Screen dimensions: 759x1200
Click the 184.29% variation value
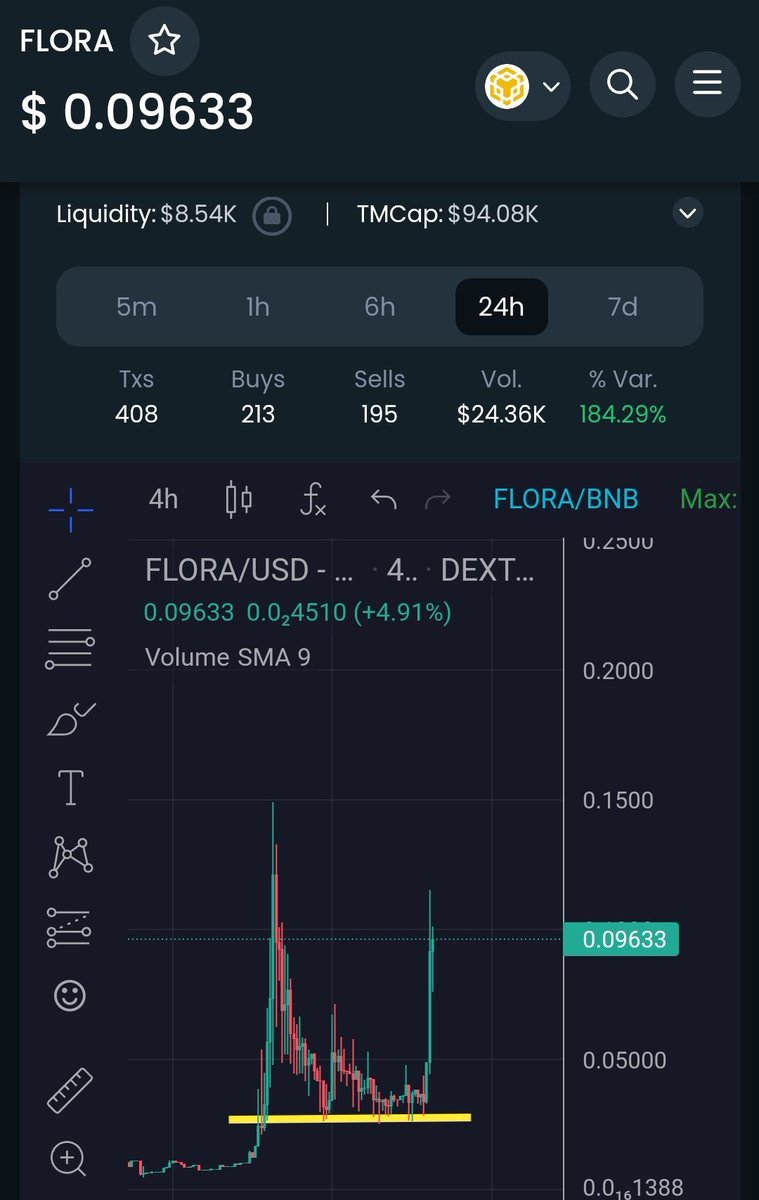click(x=623, y=414)
